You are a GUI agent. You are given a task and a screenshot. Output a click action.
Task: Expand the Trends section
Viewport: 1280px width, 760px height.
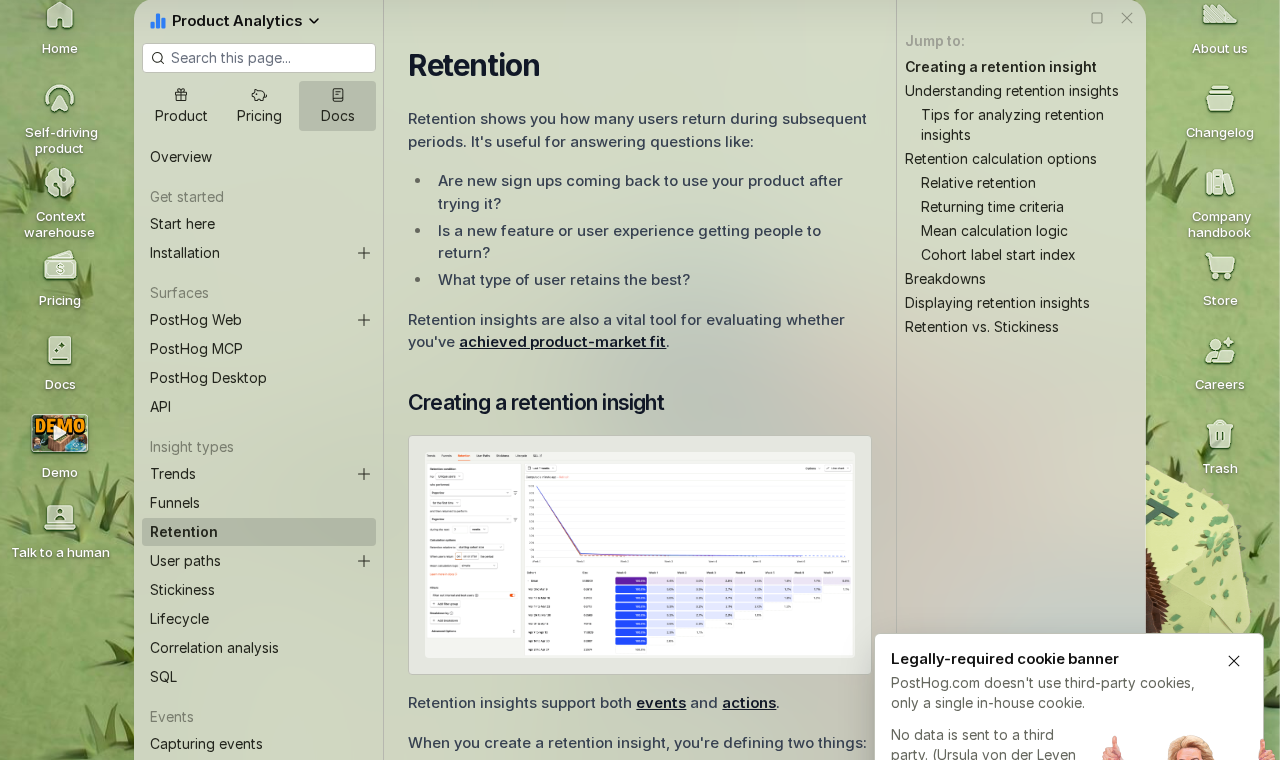tap(364, 474)
